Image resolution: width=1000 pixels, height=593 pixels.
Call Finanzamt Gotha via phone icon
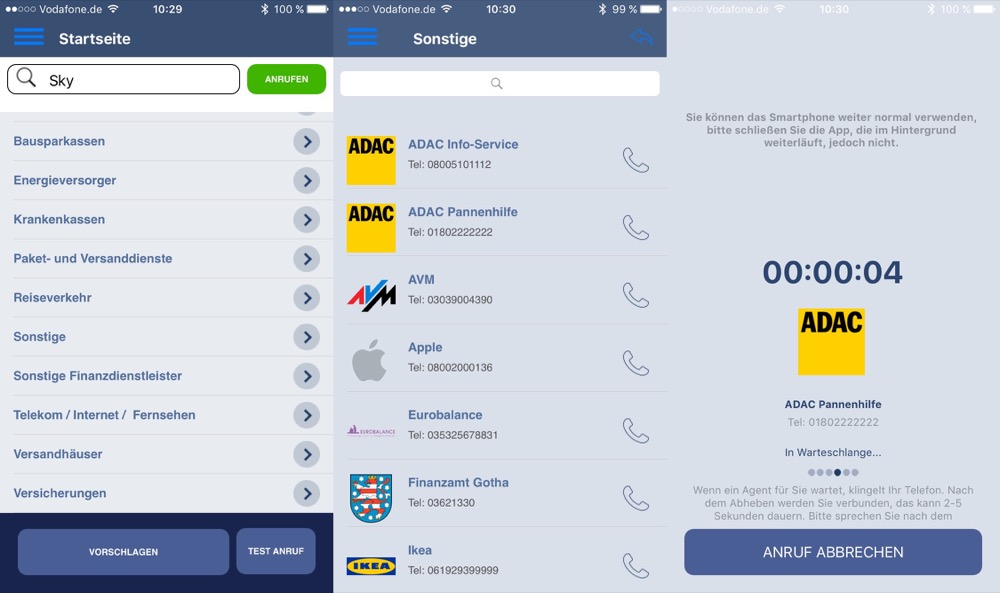pyautogui.click(x=636, y=498)
